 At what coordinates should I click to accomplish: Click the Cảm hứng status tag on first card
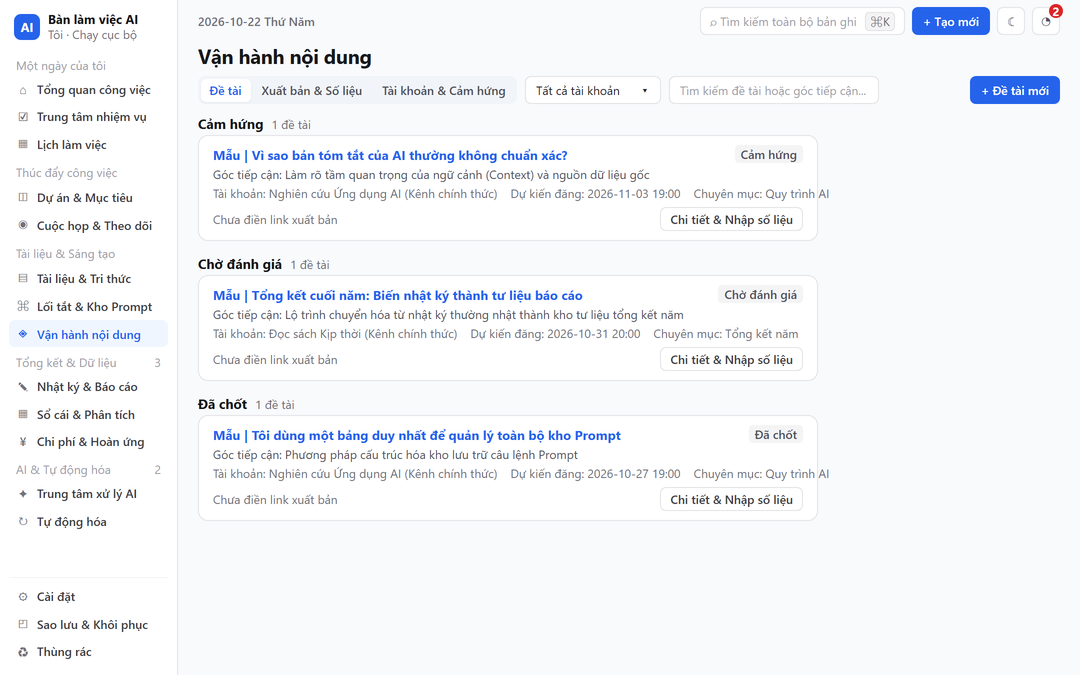(768, 155)
